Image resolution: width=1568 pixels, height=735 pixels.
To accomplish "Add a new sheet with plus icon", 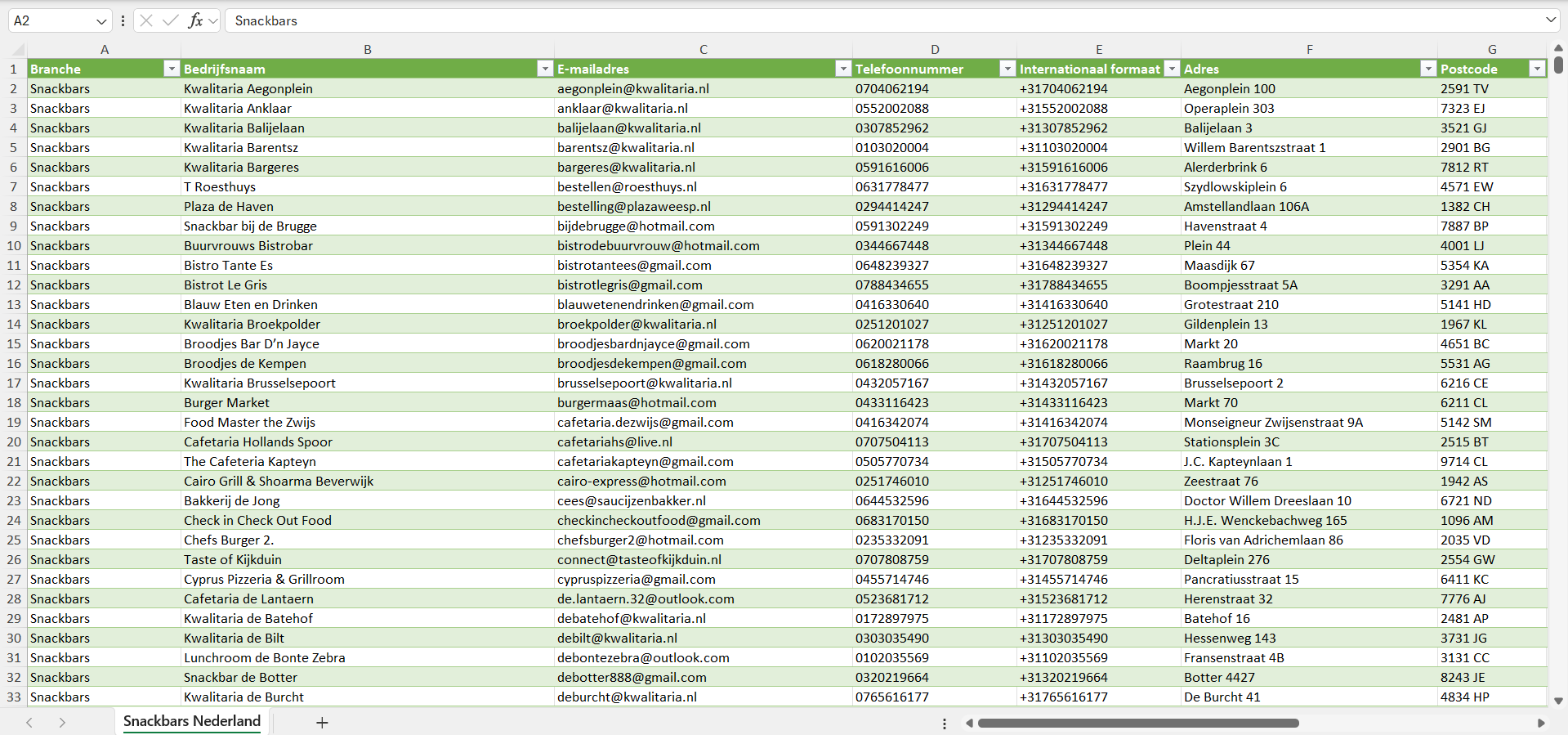I will (322, 723).
